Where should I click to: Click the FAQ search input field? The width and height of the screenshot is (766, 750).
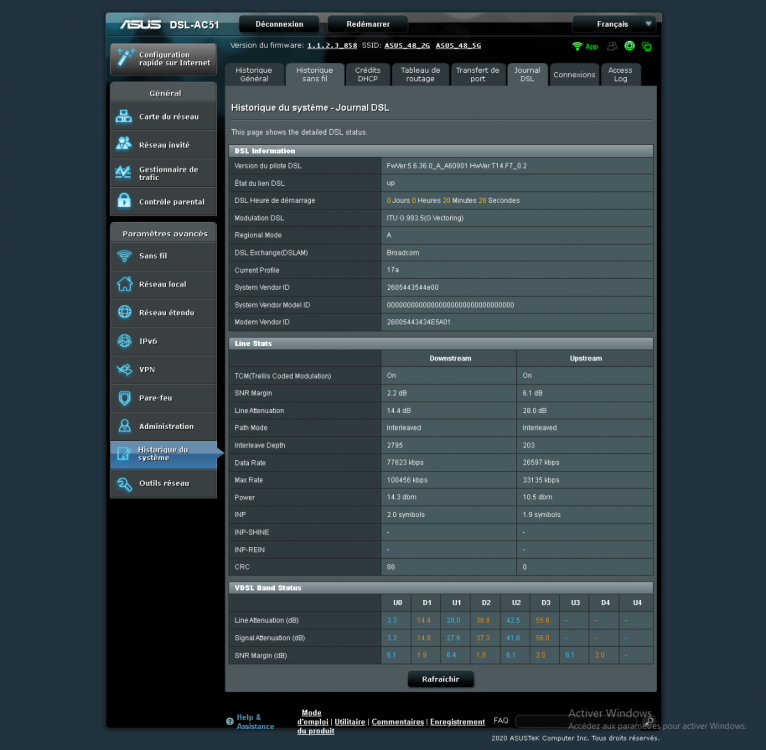point(576,721)
